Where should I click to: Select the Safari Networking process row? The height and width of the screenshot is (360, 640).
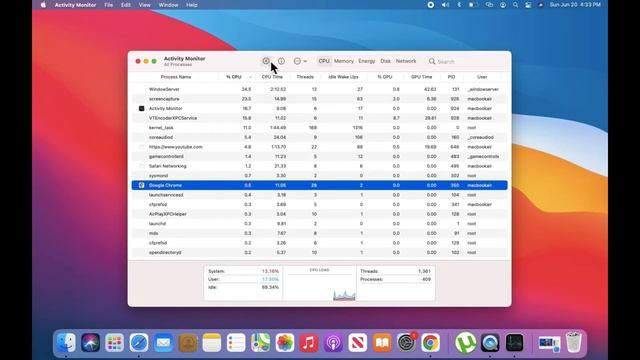point(320,166)
